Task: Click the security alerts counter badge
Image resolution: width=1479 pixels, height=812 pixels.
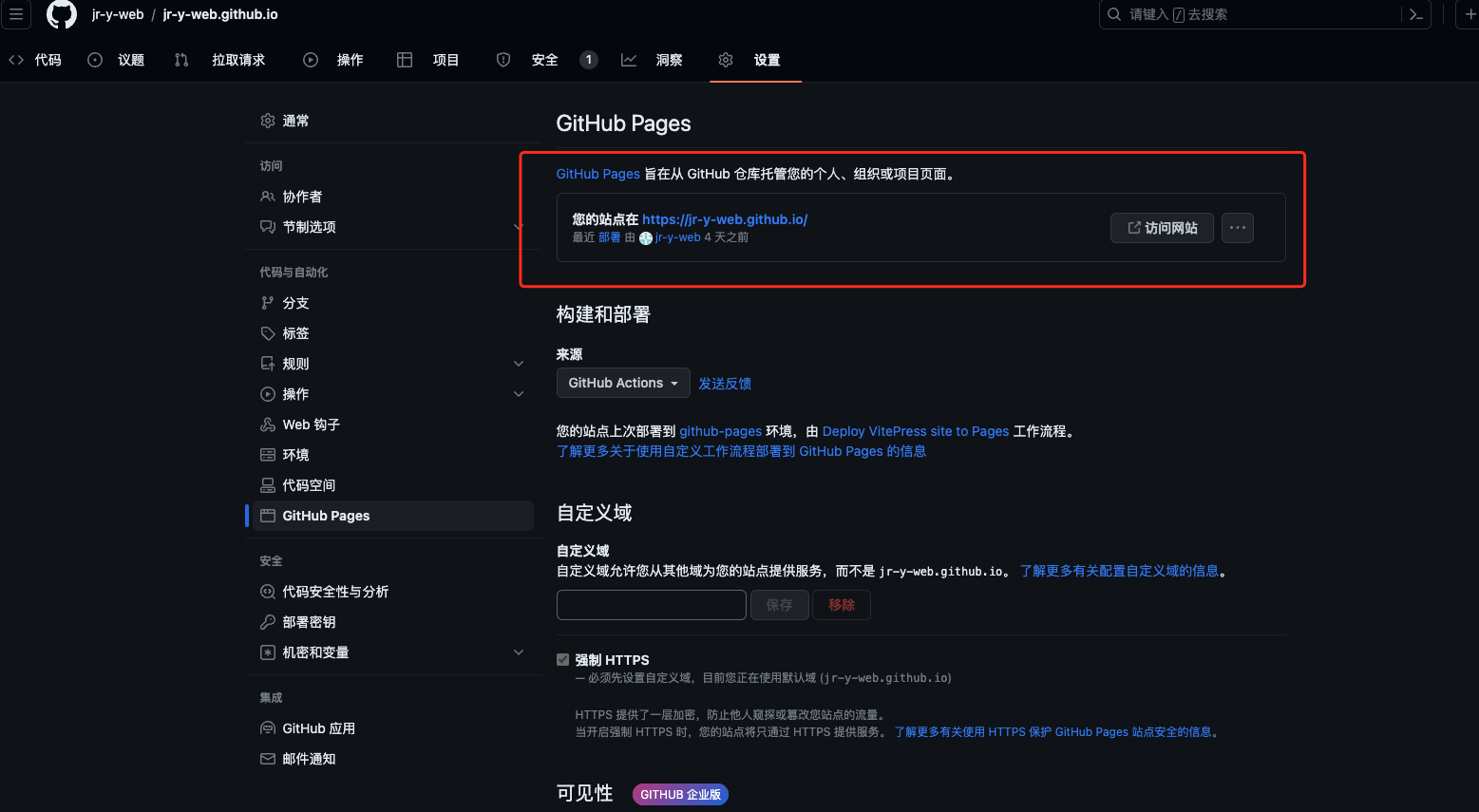Action: click(x=589, y=60)
